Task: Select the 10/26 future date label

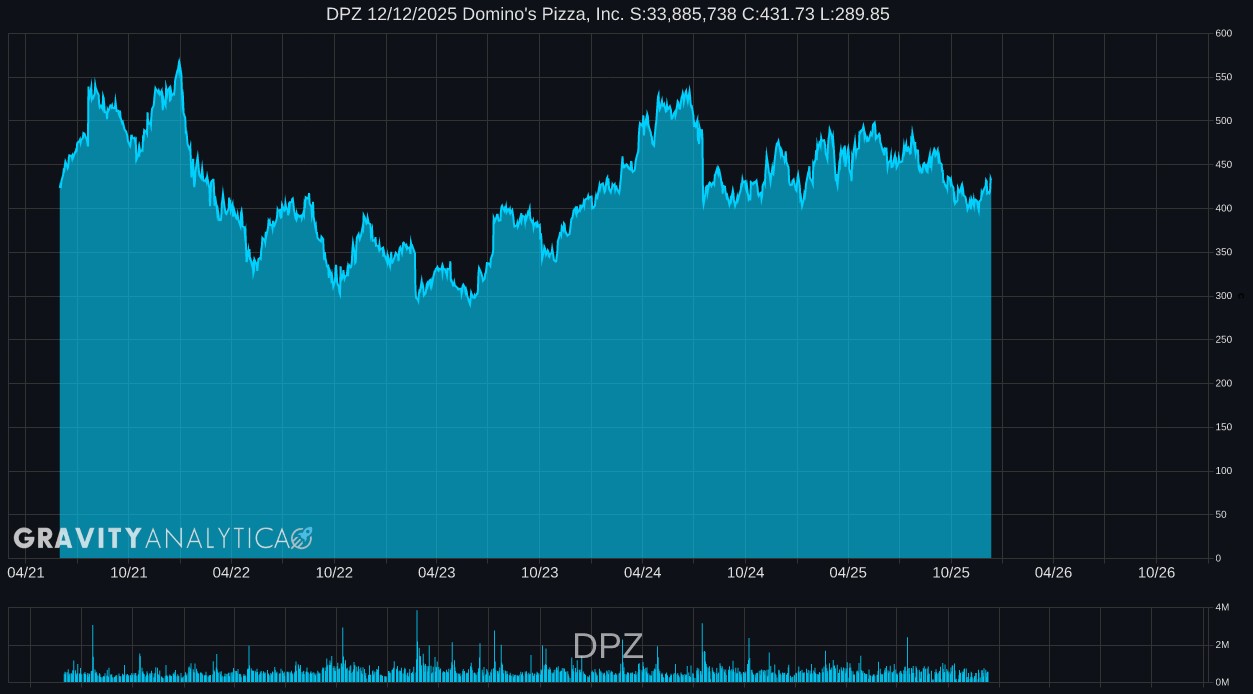Action: 1156,573
